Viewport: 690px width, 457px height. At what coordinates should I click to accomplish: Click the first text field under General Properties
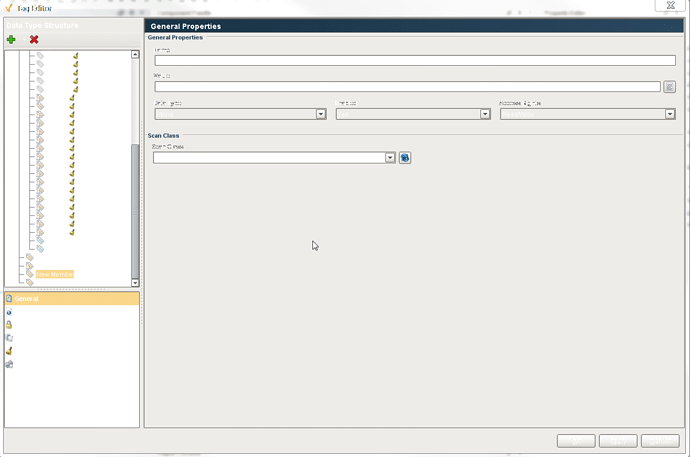415,60
